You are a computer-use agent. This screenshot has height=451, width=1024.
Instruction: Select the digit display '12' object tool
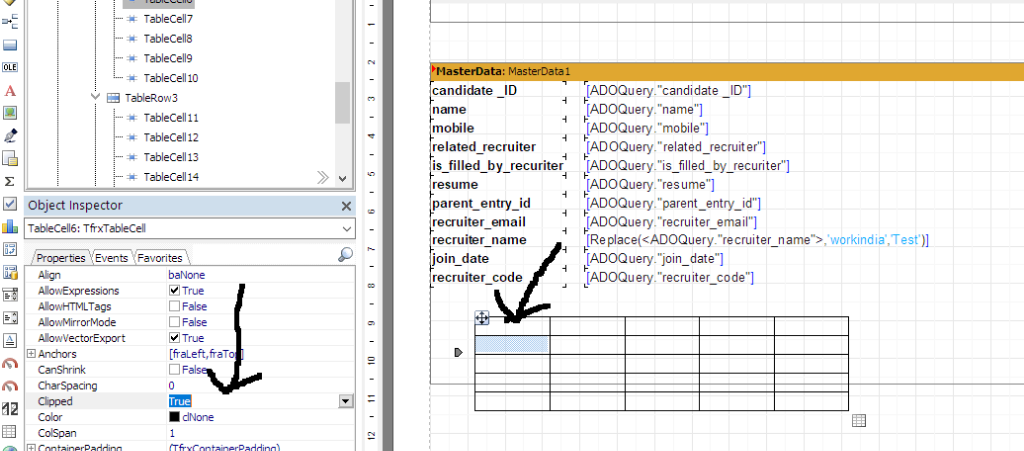(x=10, y=409)
